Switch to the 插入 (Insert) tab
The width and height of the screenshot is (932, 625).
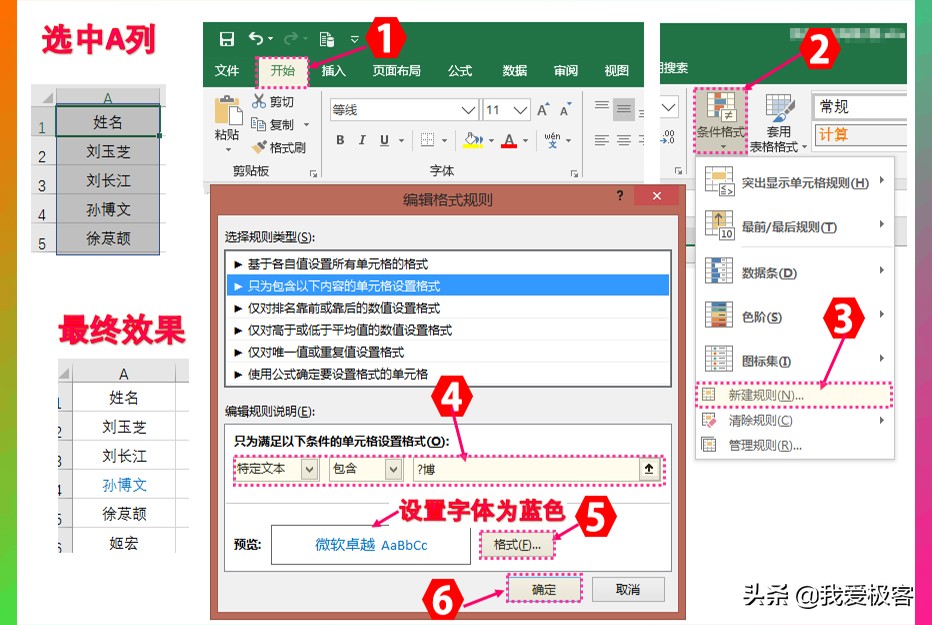(333, 71)
